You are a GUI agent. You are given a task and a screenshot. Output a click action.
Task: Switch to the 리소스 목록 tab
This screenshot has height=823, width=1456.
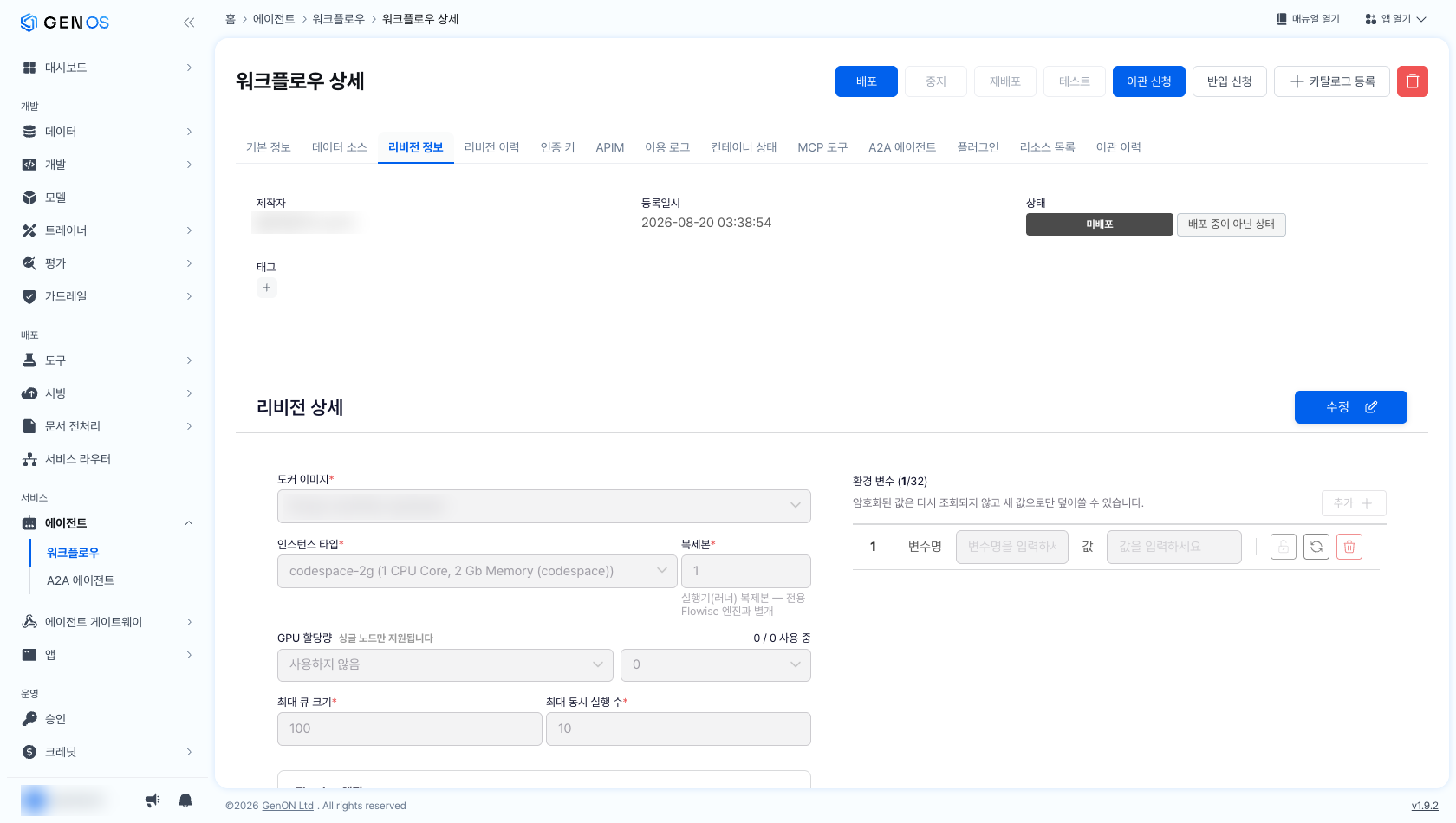[x=1047, y=147]
